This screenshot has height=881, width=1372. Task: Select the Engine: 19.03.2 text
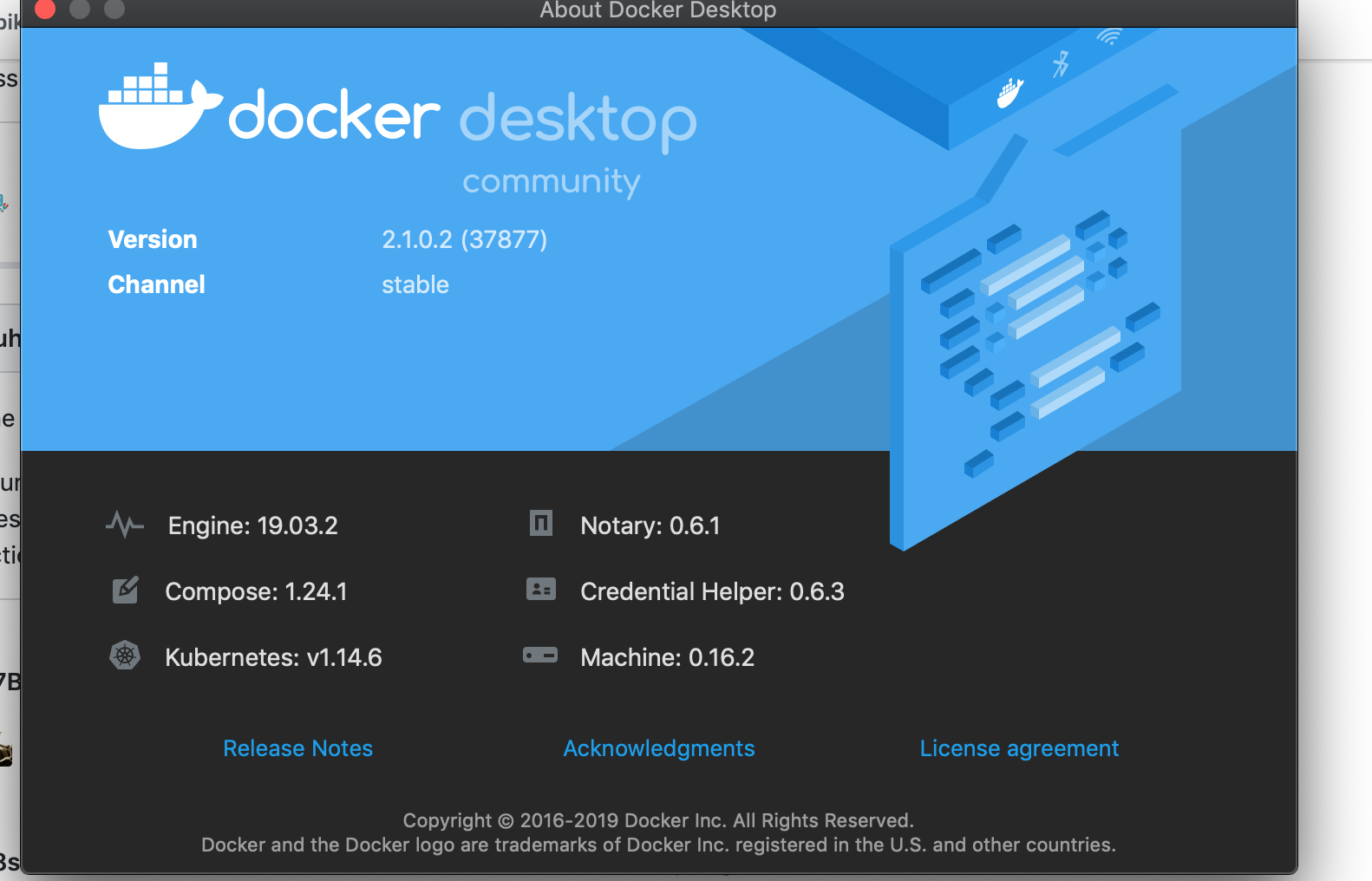coord(252,525)
